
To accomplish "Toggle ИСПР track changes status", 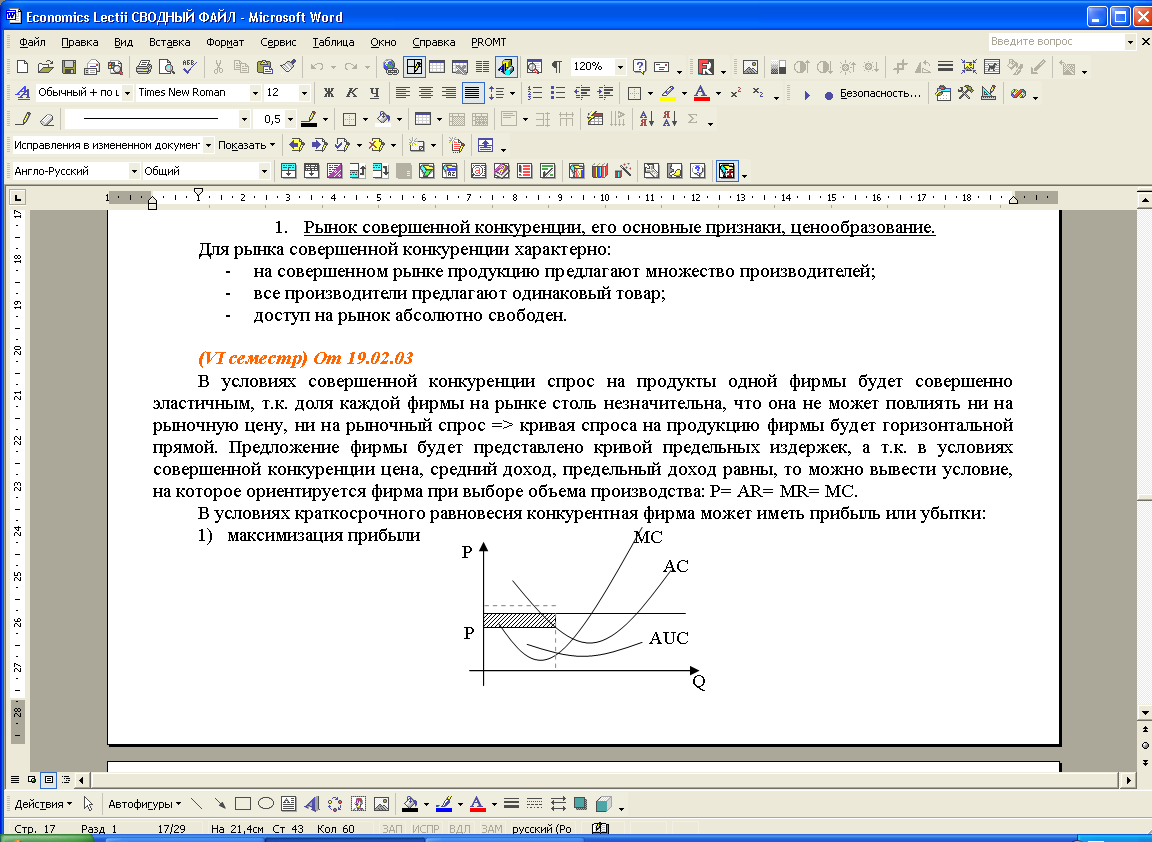I will tap(425, 829).
